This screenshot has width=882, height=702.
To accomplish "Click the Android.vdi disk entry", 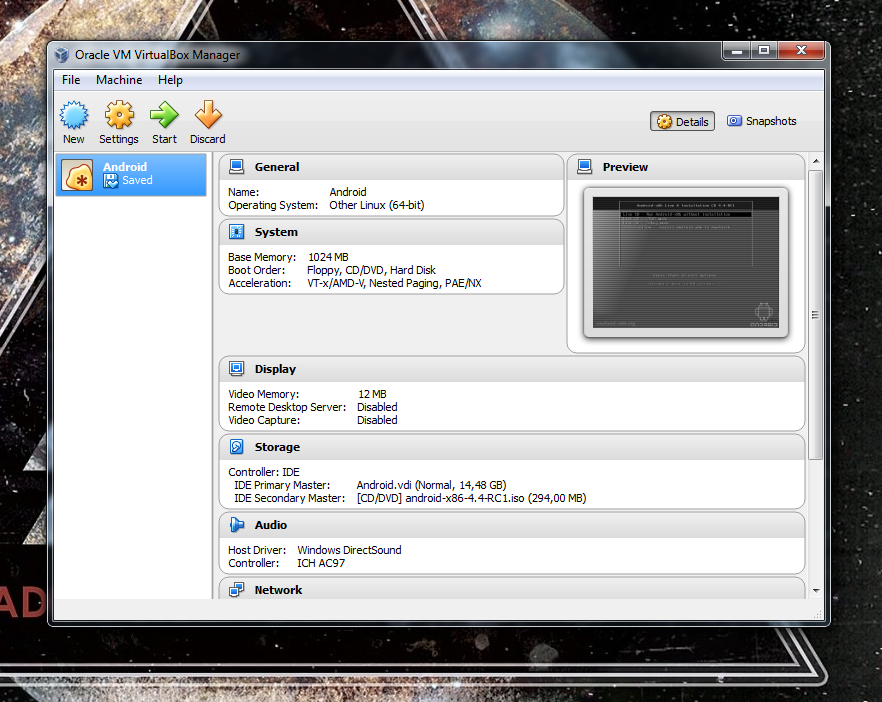I will [x=431, y=485].
